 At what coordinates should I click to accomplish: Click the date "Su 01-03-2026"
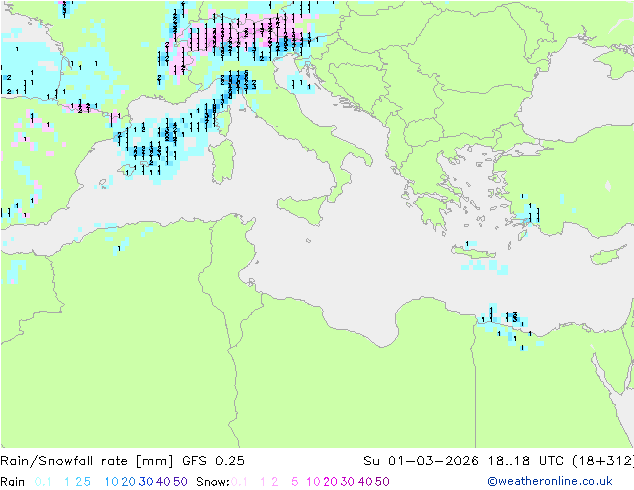pyautogui.click(x=421, y=461)
